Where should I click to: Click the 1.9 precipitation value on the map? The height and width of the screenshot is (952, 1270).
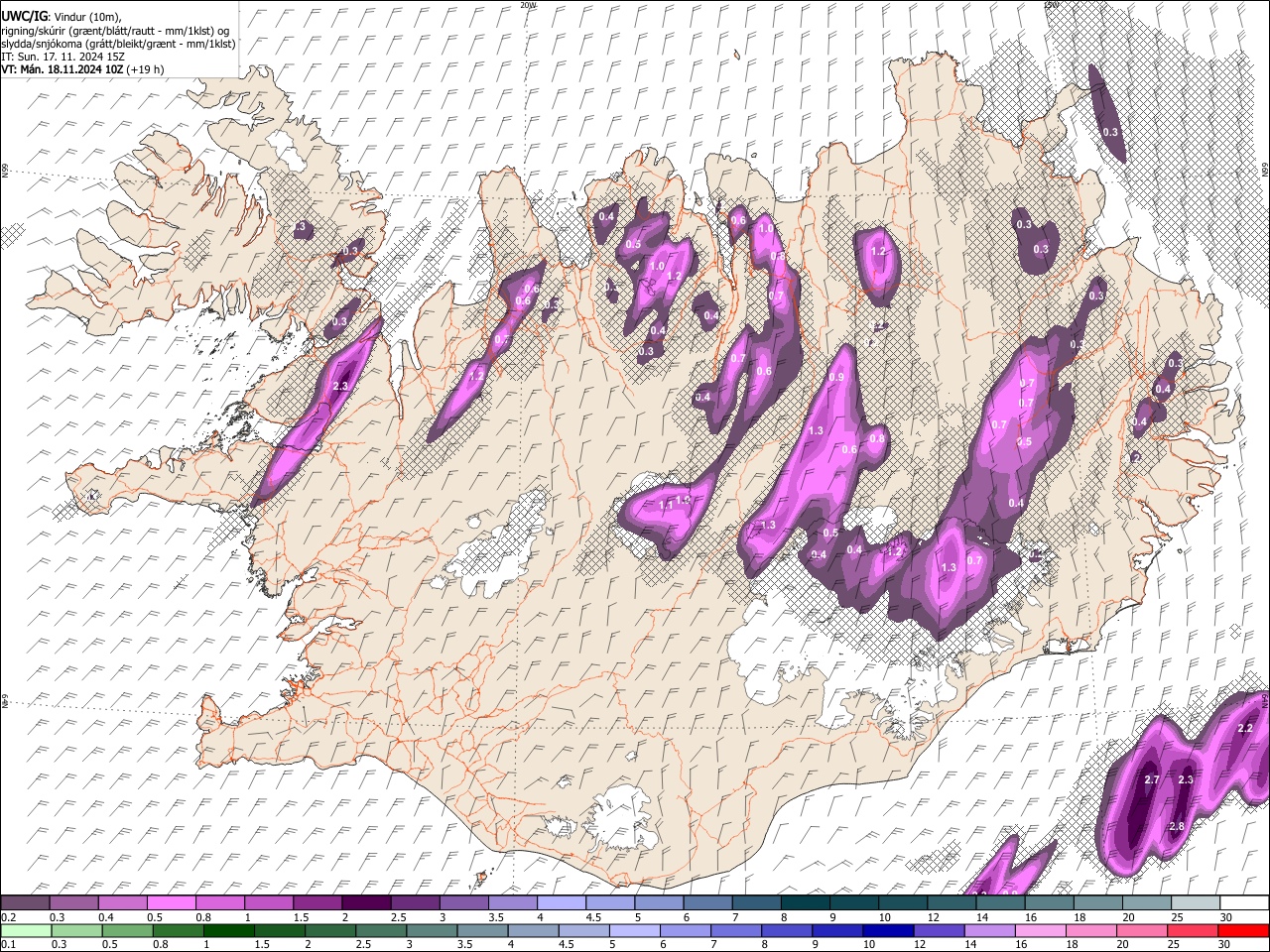[683, 499]
